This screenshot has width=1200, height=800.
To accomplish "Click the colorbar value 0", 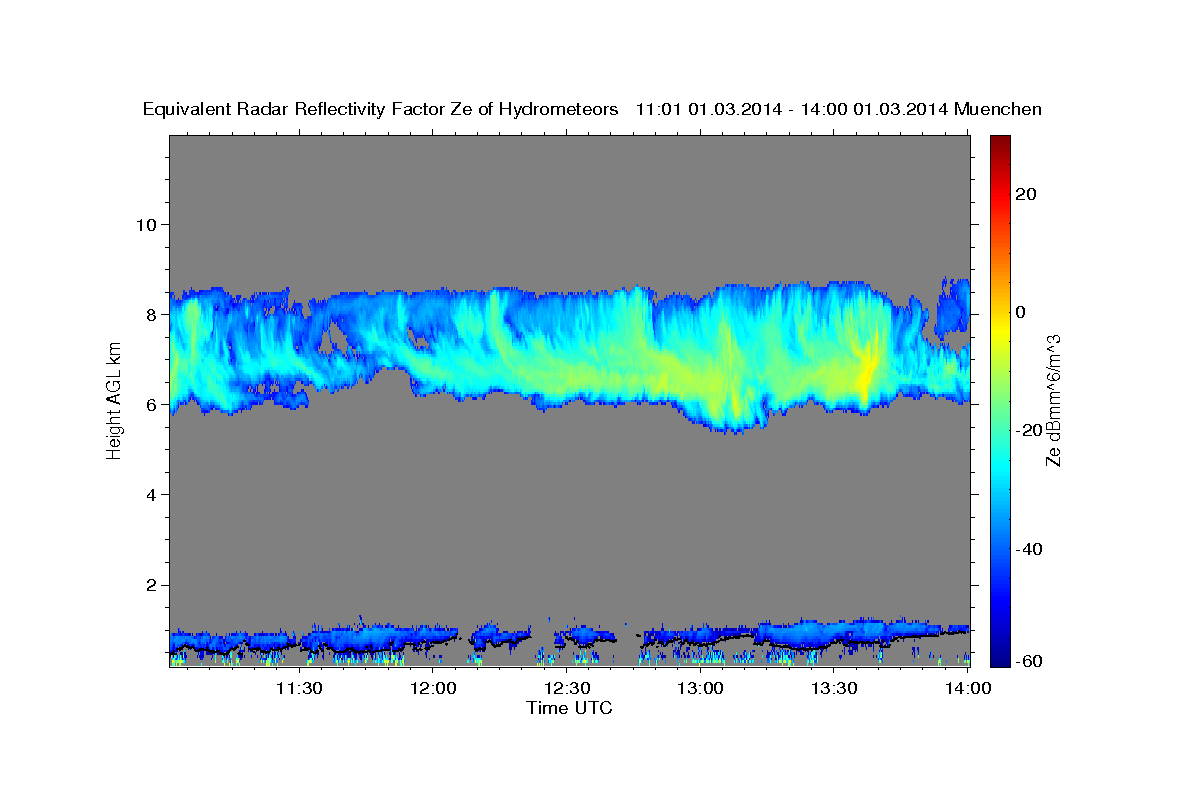I will tap(1021, 312).
